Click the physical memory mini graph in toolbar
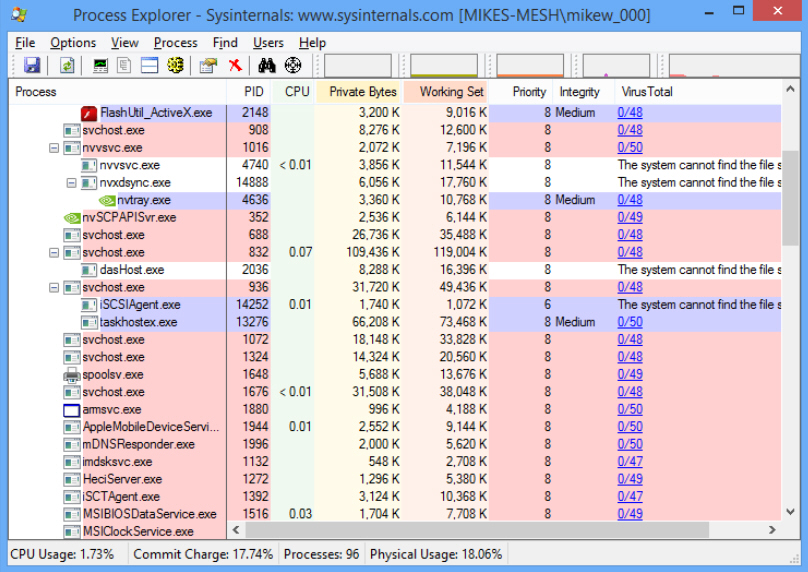This screenshot has width=808, height=572. (x=530, y=65)
